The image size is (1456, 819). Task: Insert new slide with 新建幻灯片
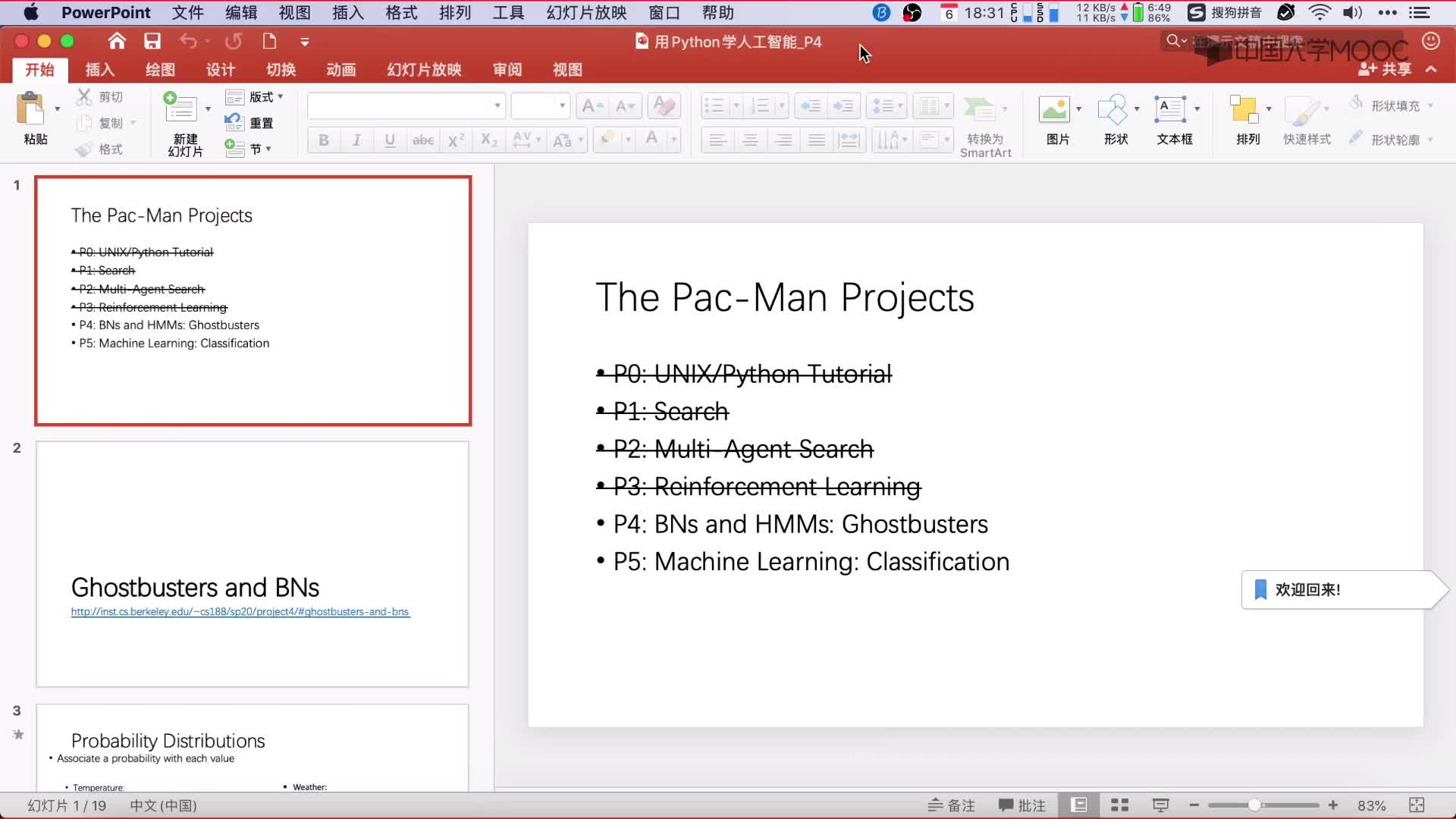coord(185,124)
